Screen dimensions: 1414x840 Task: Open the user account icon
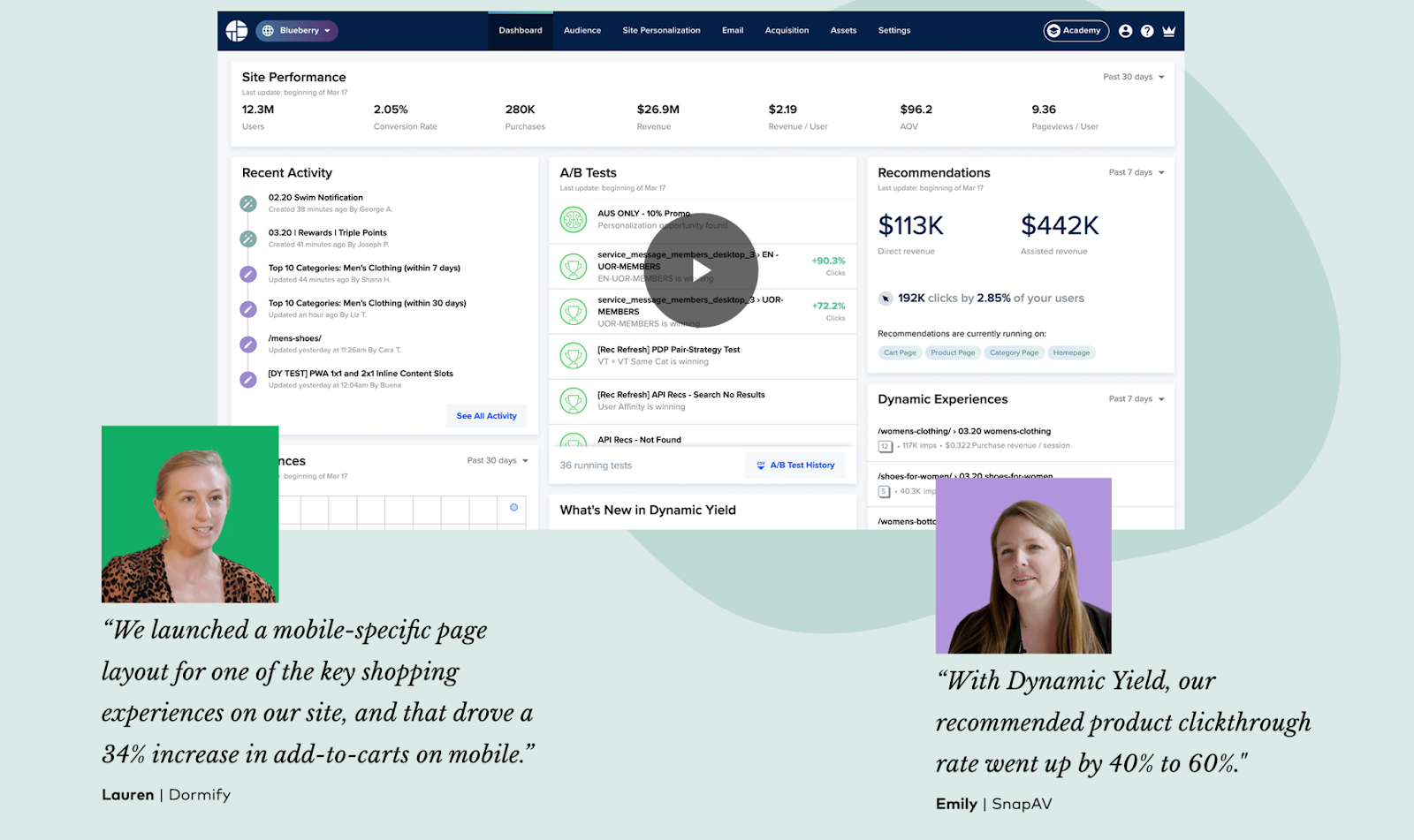point(1125,31)
